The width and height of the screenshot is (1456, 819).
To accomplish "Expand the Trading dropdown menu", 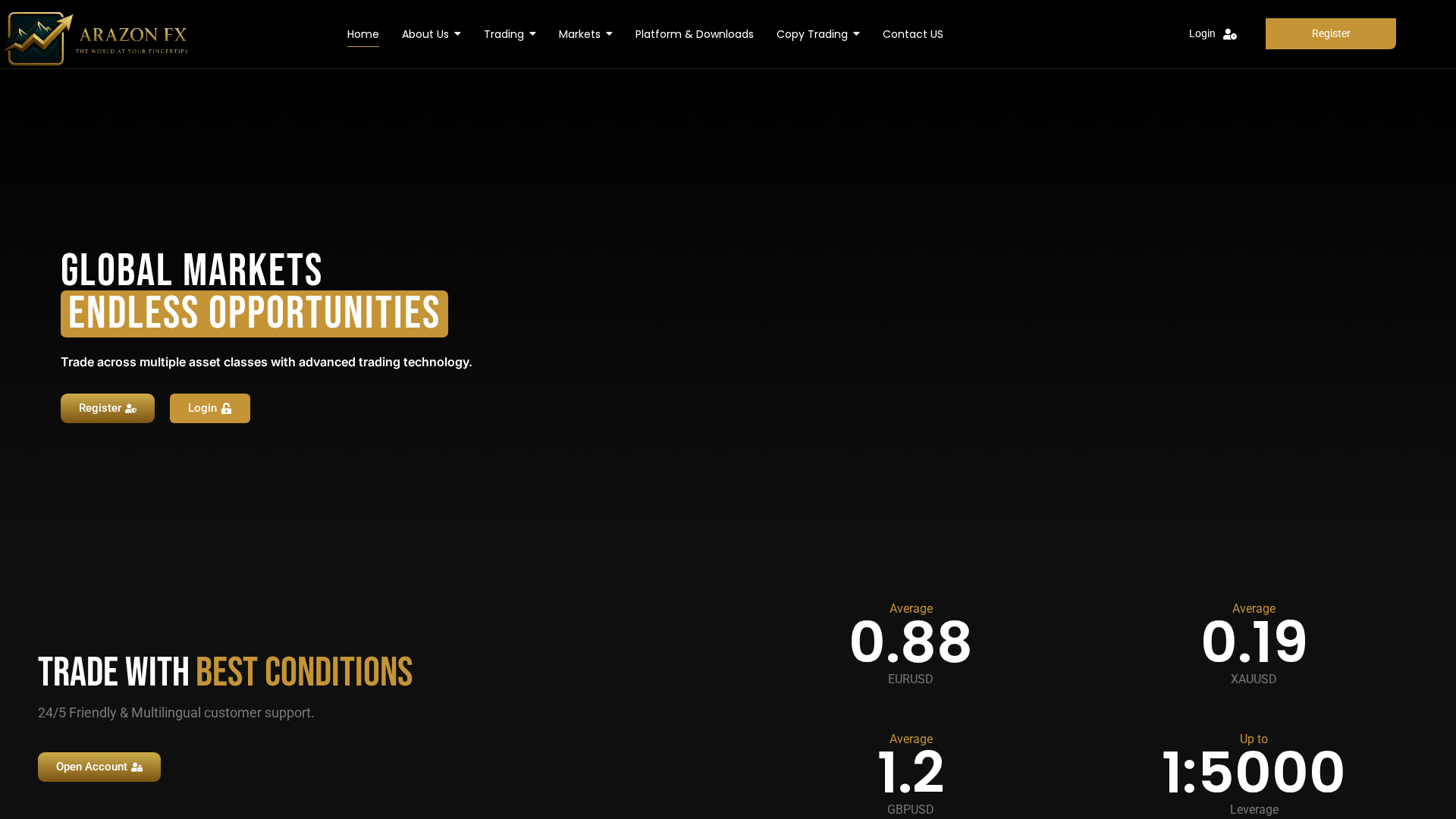I will pyautogui.click(x=510, y=34).
